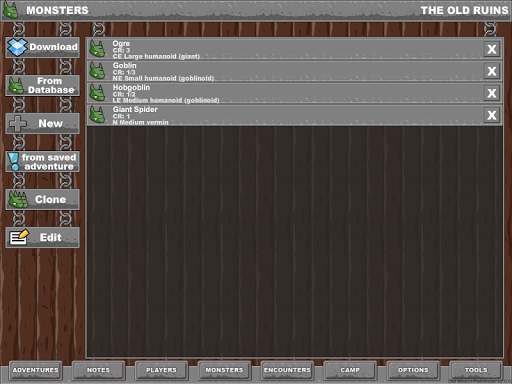Remove the Ogre with its X button

click(492, 49)
